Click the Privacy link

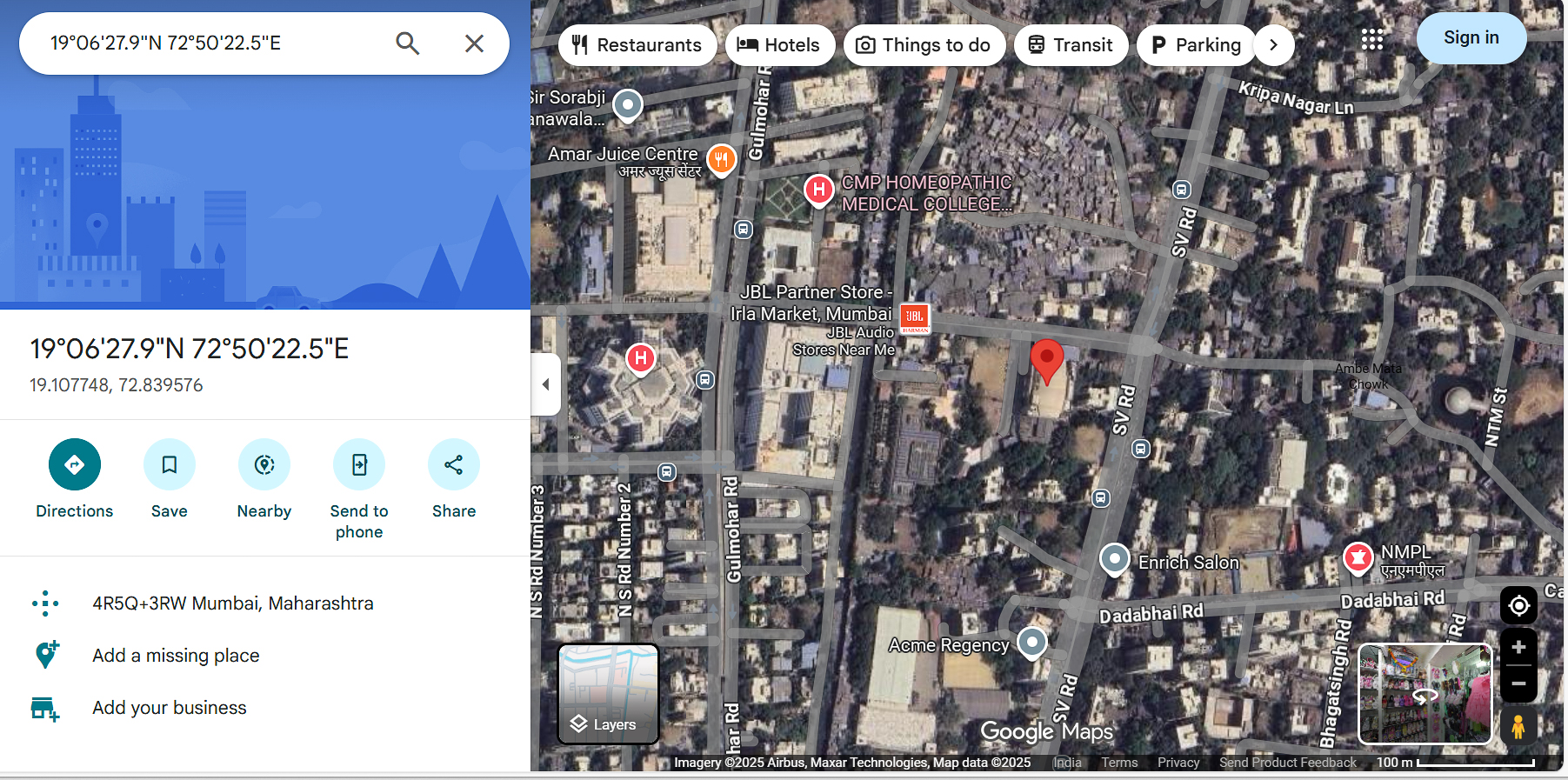click(x=1178, y=763)
